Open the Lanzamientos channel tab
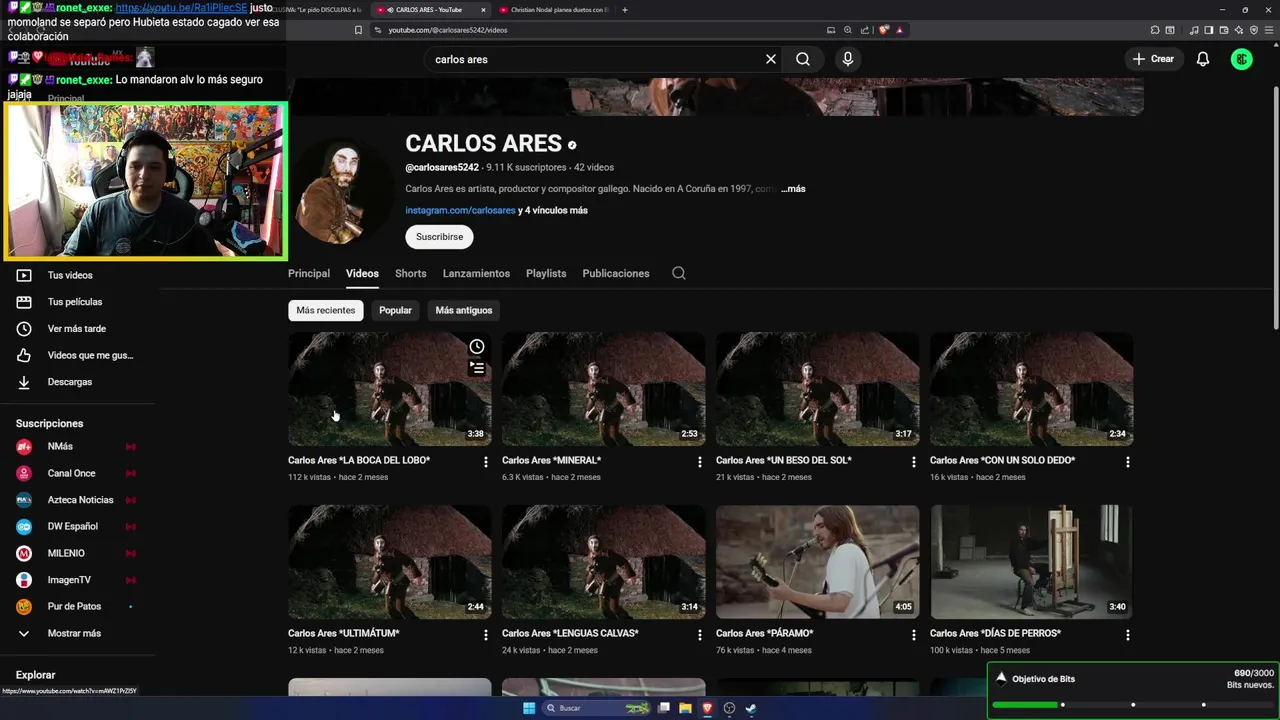Screen dimensions: 1280x720 point(476,273)
